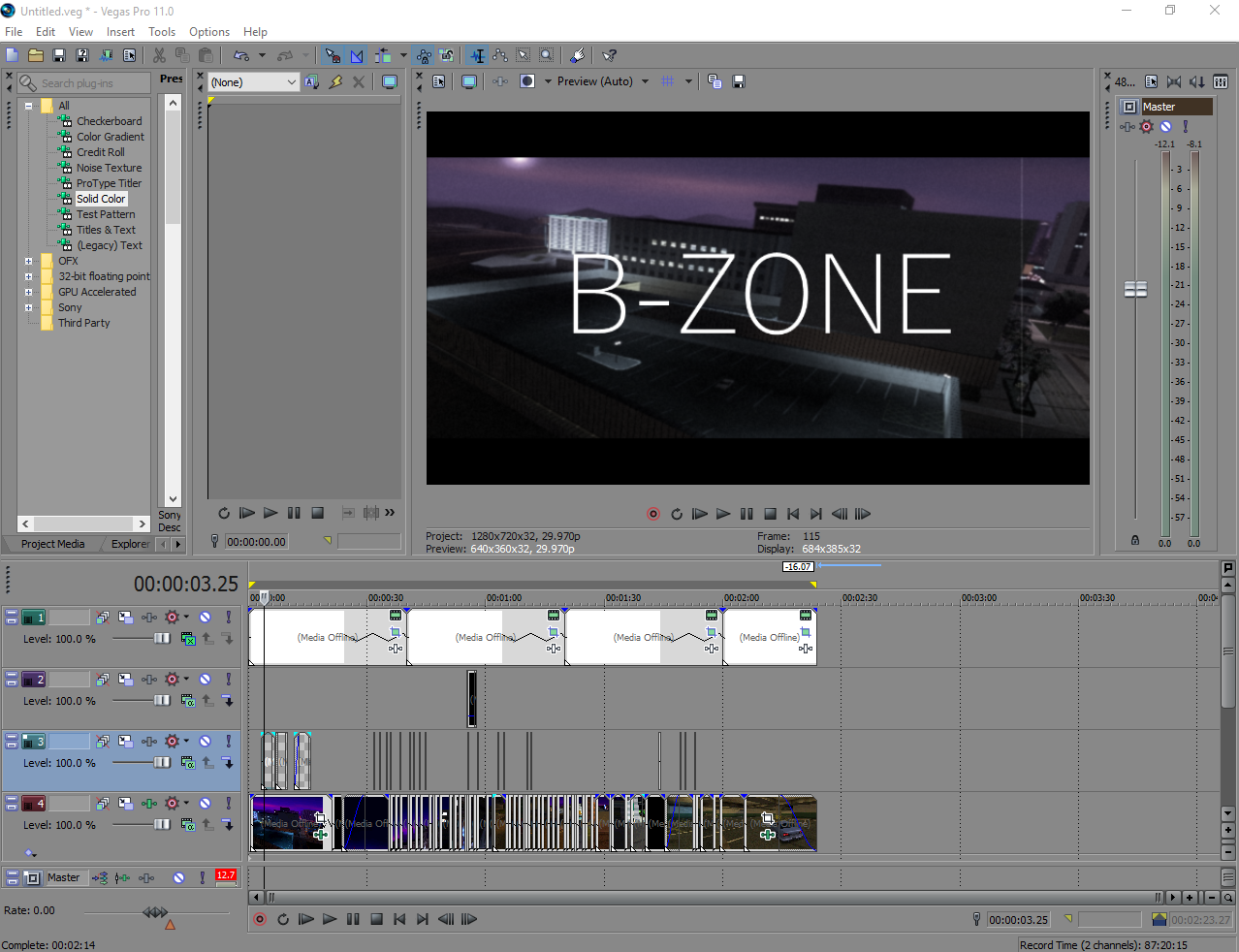Select the Envelope Edit tool
The height and width of the screenshot is (952, 1239).
500,55
